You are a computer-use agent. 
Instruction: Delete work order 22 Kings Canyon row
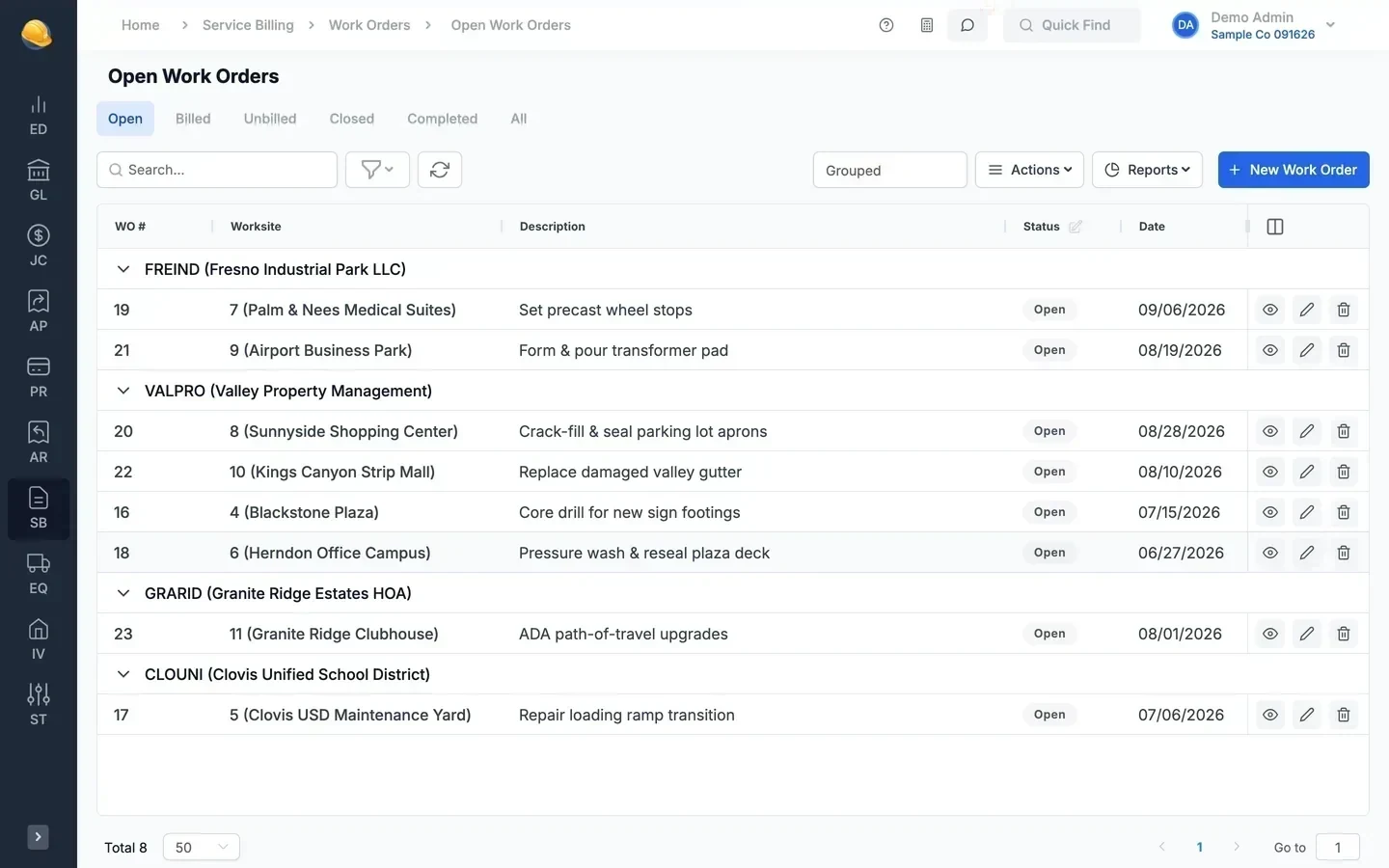1344,472
